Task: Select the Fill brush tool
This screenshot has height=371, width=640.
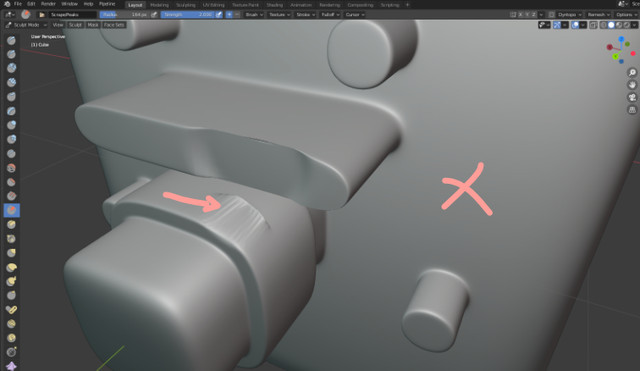Action: coord(11,196)
